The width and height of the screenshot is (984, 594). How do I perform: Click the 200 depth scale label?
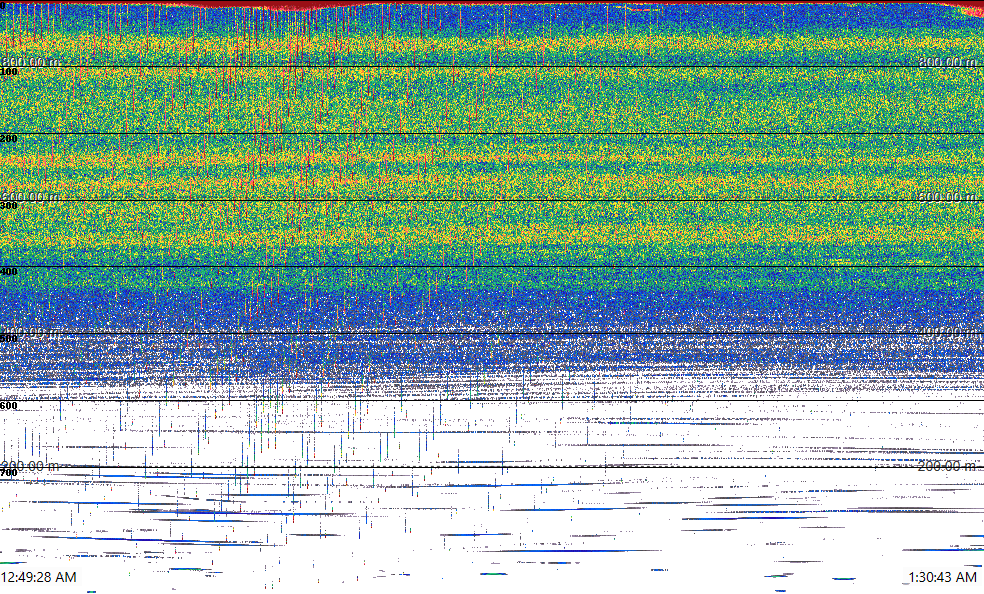(x=9, y=139)
